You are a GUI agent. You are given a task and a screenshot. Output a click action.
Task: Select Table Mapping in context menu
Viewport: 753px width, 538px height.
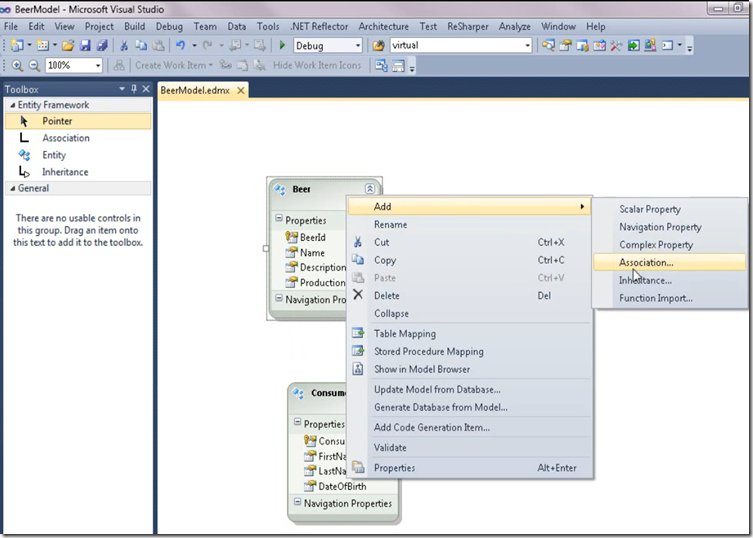tap(470, 333)
